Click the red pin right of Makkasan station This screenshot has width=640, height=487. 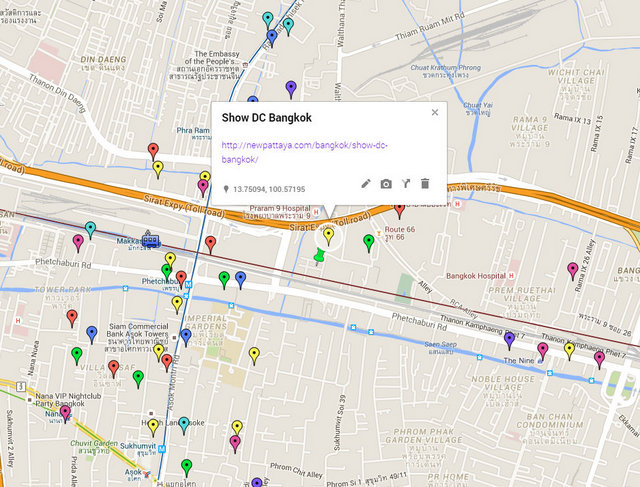pyautogui.click(x=210, y=244)
